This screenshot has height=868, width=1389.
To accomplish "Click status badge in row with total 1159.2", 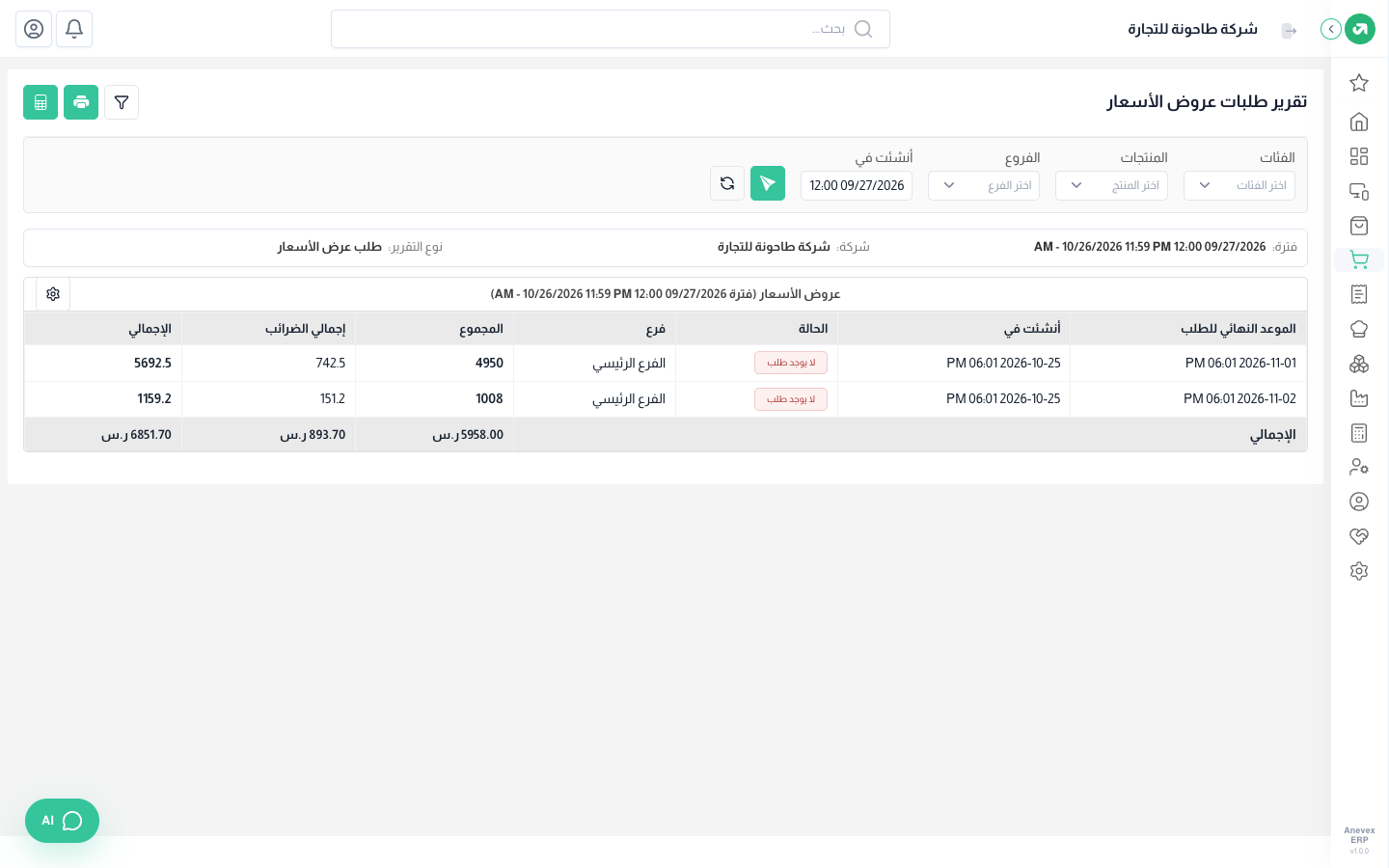I will tap(791, 399).
